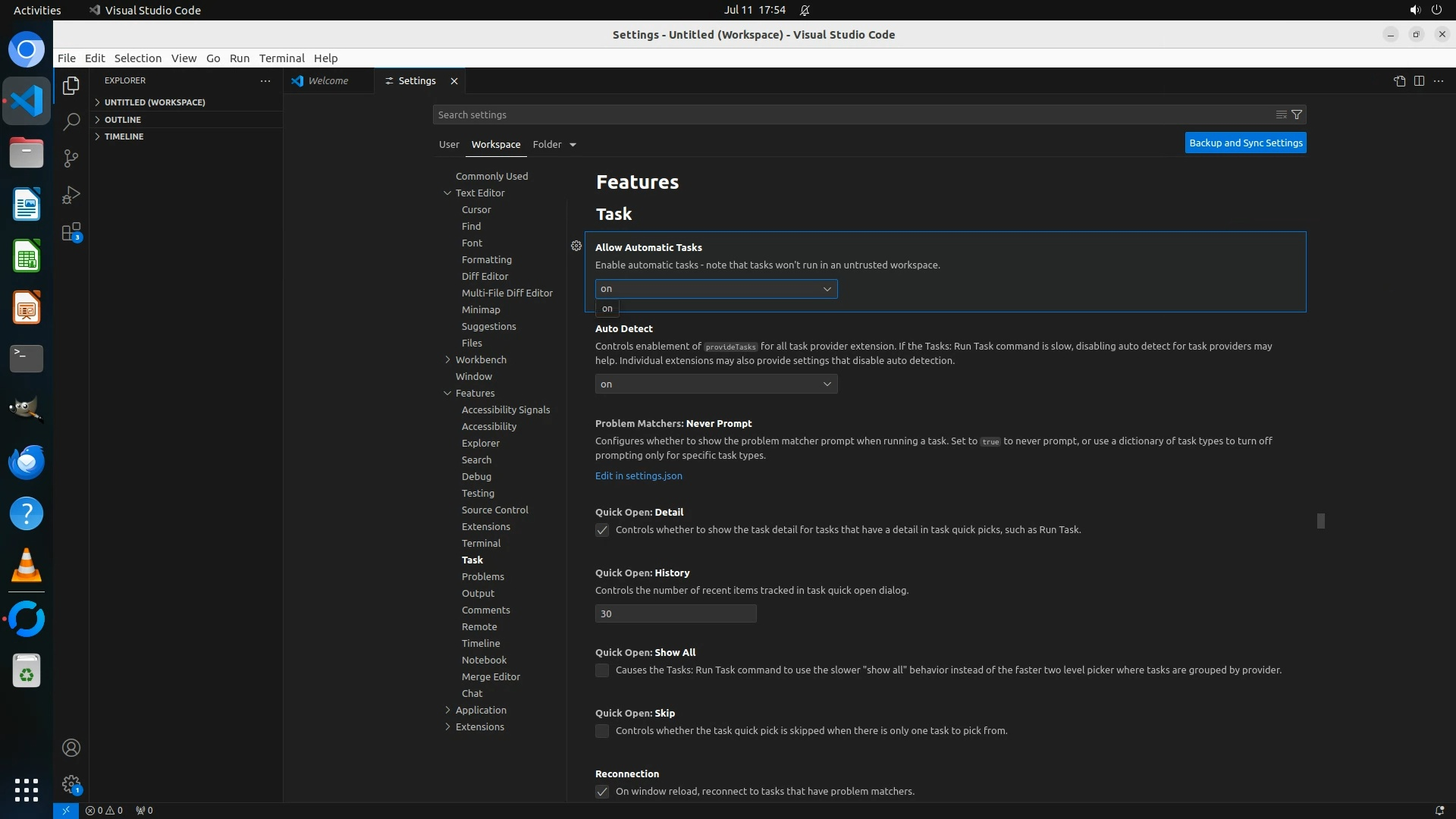
Task: Switch to the User settings tab
Action: coord(449,144)
